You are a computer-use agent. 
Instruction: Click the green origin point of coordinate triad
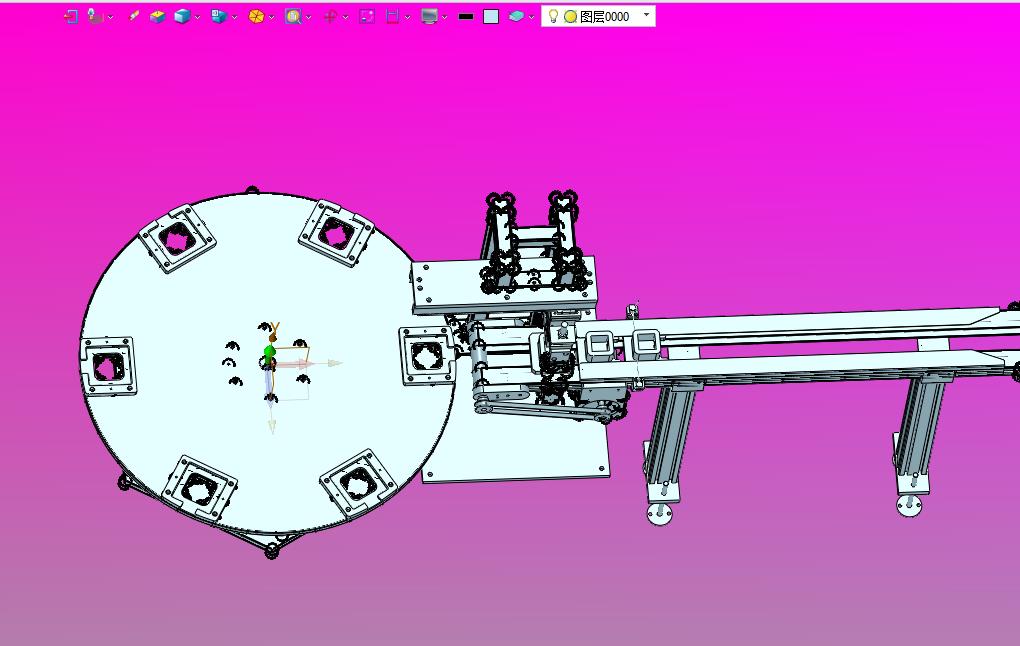point(269,353)
